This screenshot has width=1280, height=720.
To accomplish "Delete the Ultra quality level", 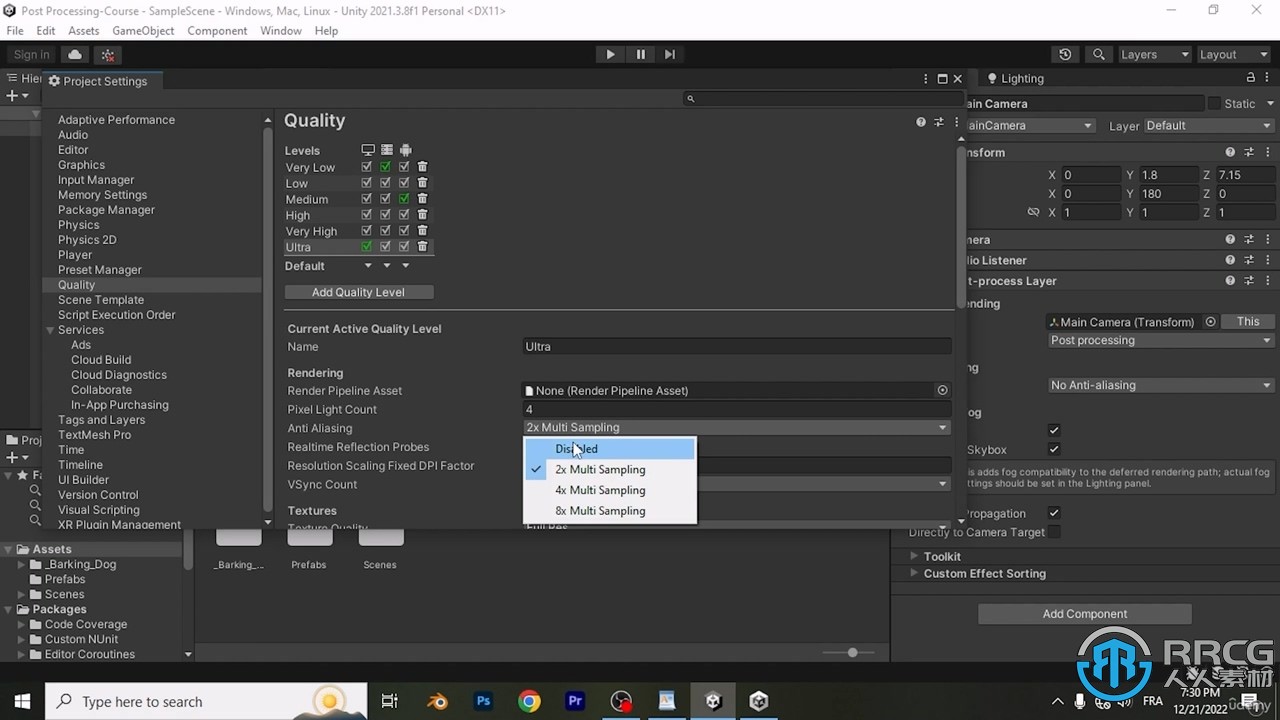I will pyautogui.click(x=422, y=246).
